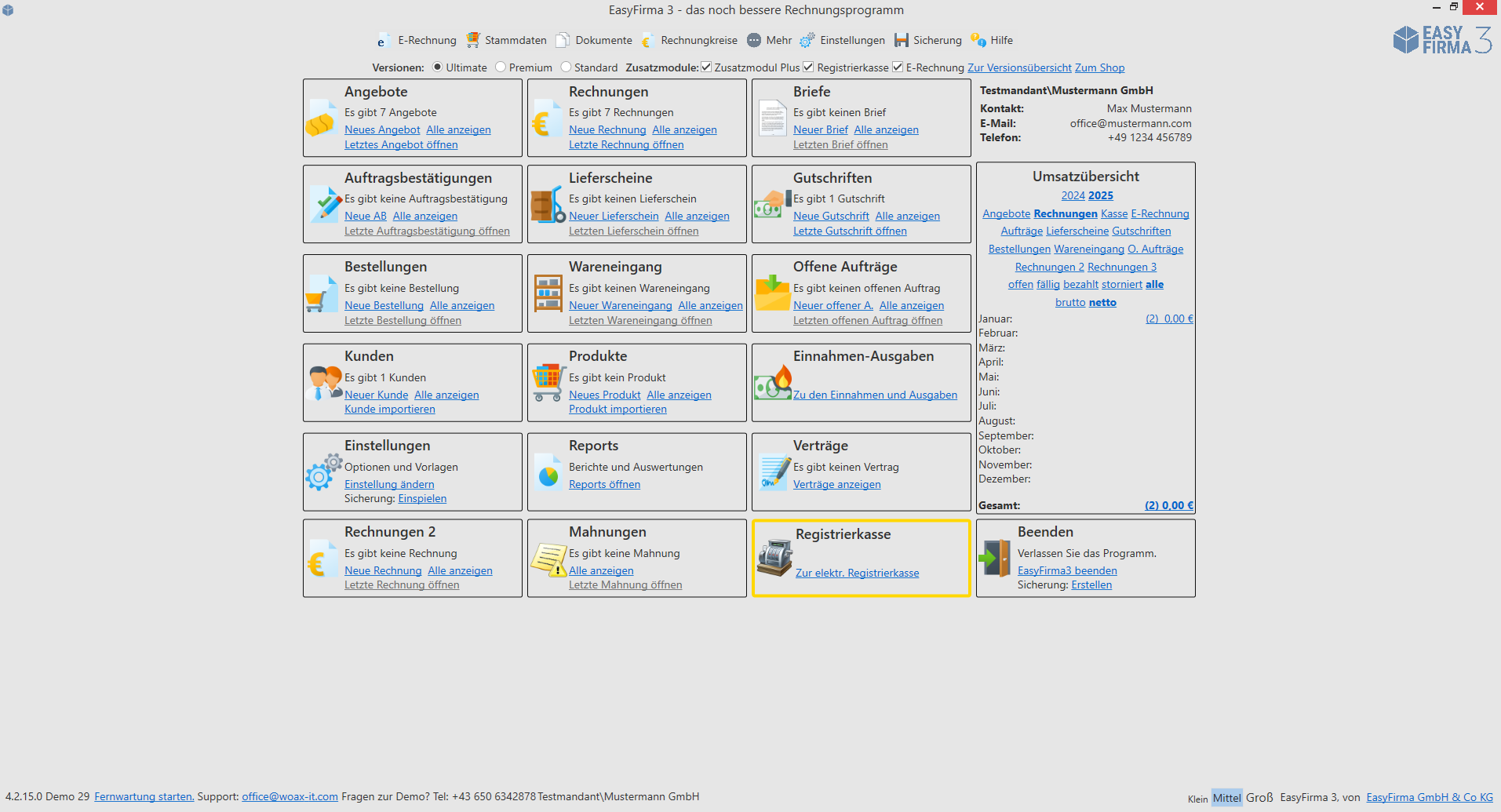1501x812 pixels.
Task: Click Sicherung Erstellen link
Action: click(1091, 584)
